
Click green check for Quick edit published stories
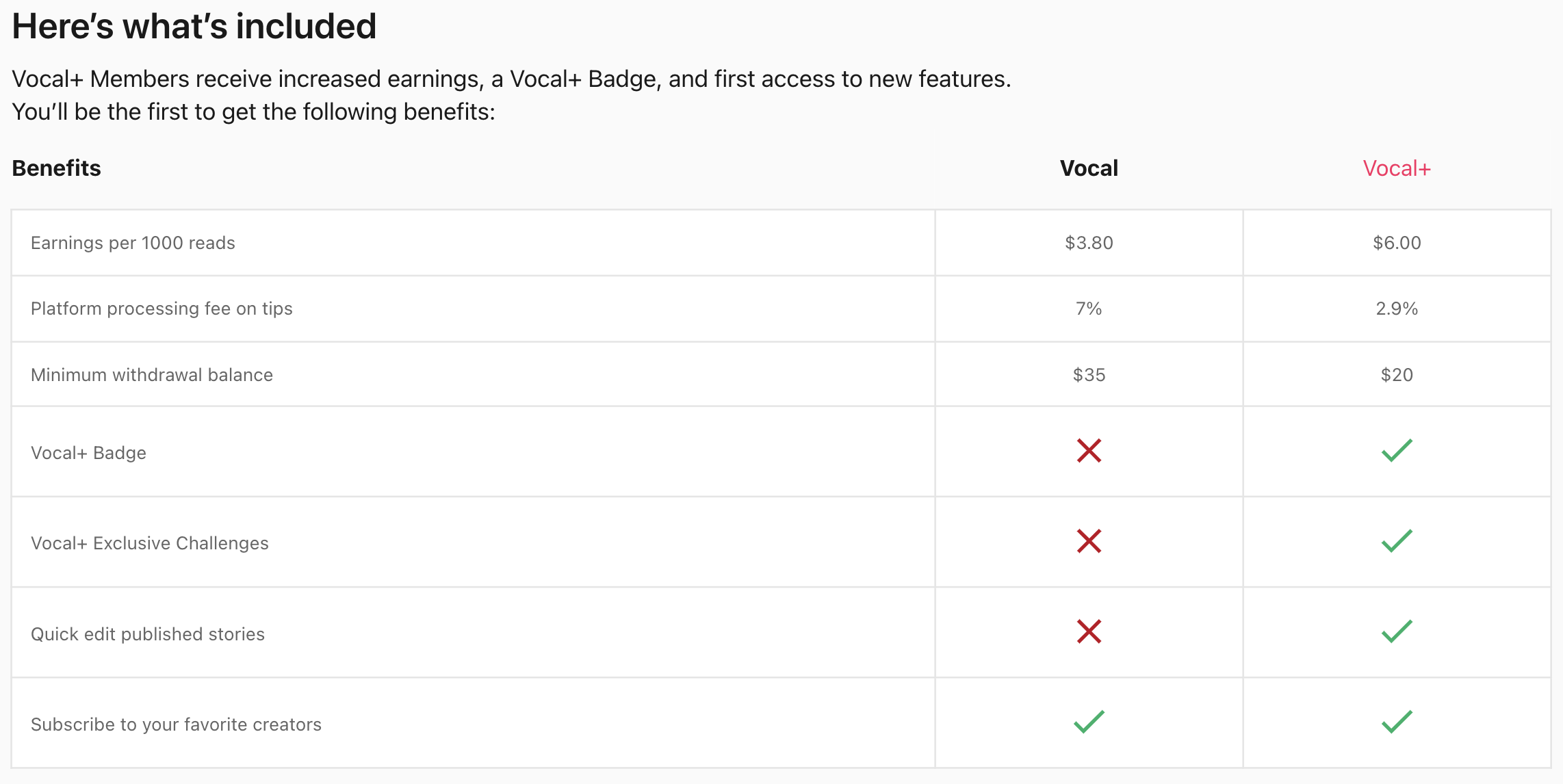1397,631
